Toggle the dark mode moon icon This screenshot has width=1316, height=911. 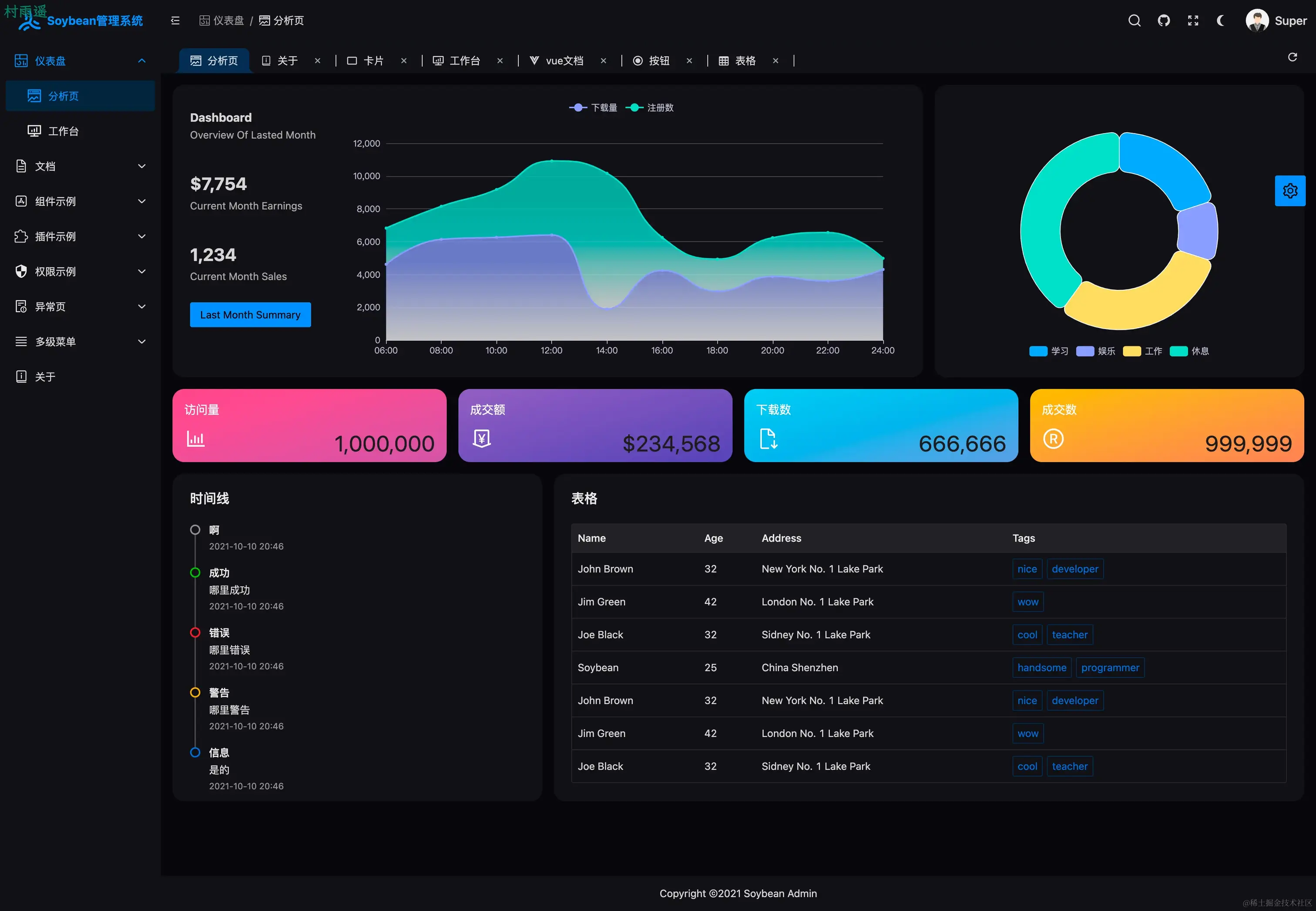[x=1221, y=20]
